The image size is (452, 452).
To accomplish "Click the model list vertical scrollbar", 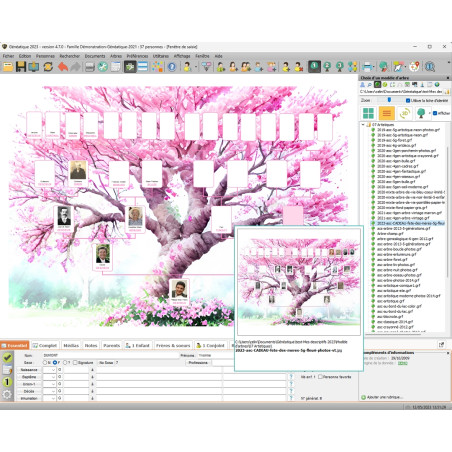I will click(447, 212).
